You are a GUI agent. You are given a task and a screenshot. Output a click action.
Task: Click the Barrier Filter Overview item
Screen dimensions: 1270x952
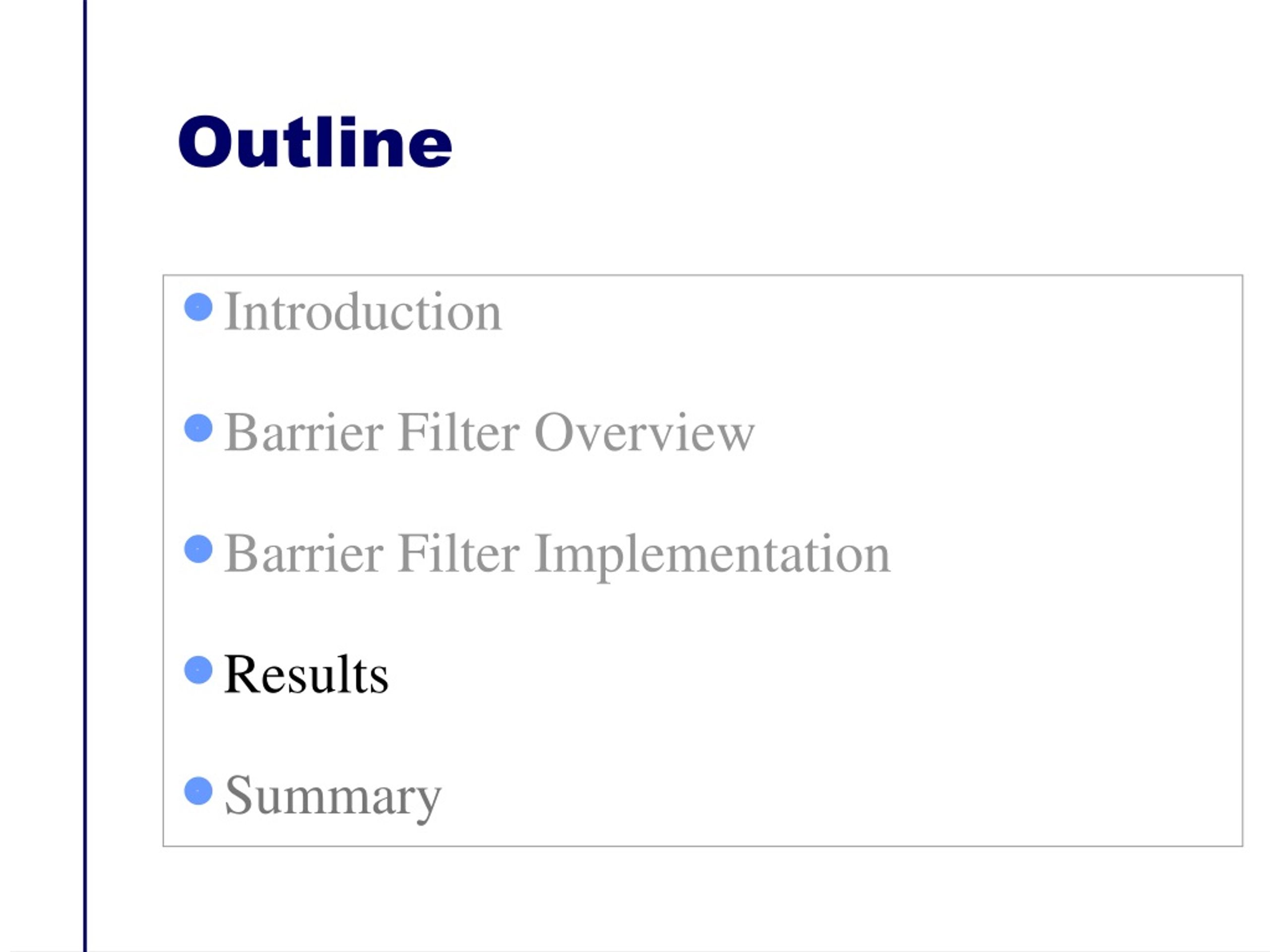click(489, 432)
